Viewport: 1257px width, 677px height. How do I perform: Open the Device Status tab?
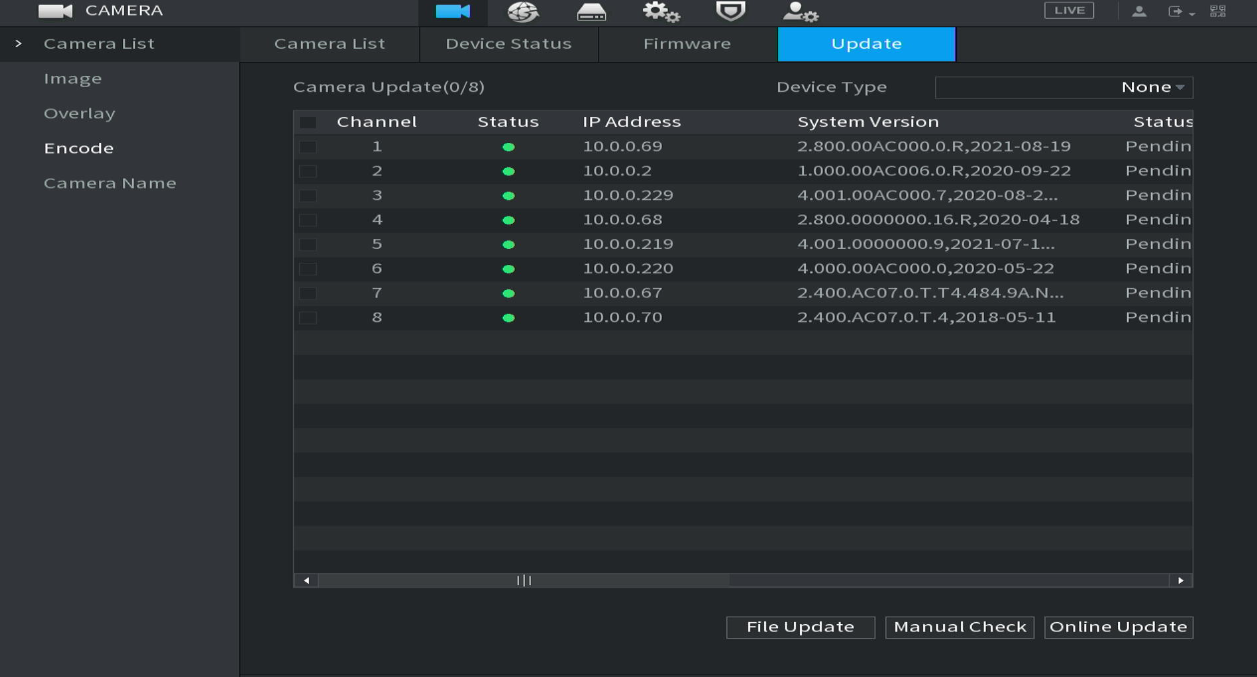point(508,44)
